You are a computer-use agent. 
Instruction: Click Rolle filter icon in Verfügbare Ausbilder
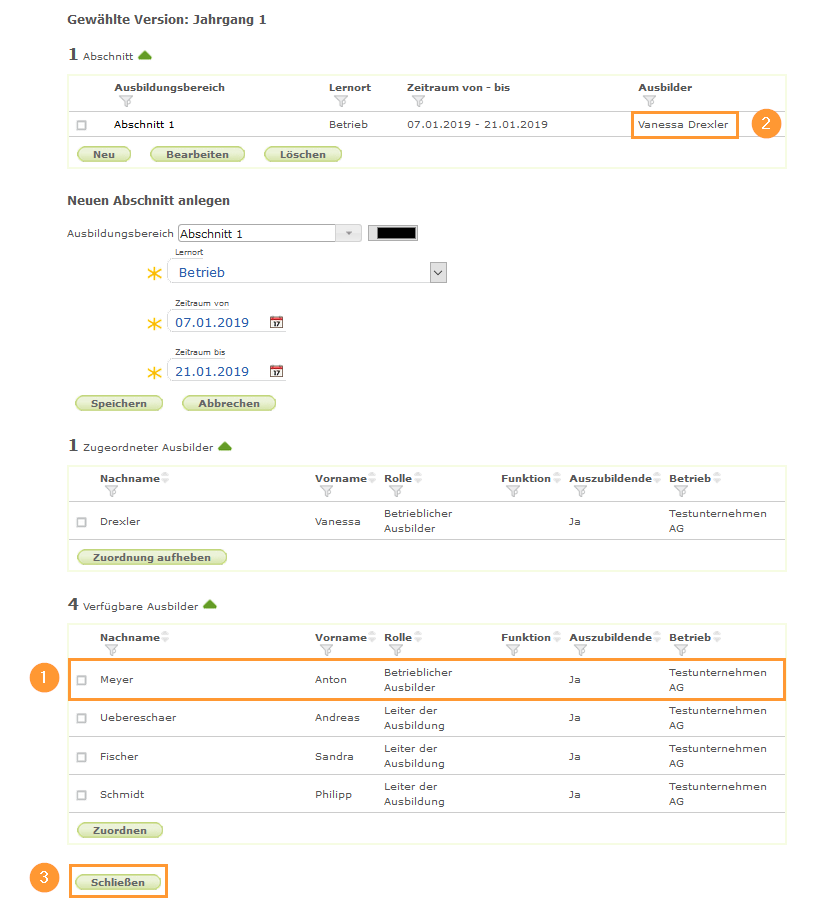(x=396, y=650)
